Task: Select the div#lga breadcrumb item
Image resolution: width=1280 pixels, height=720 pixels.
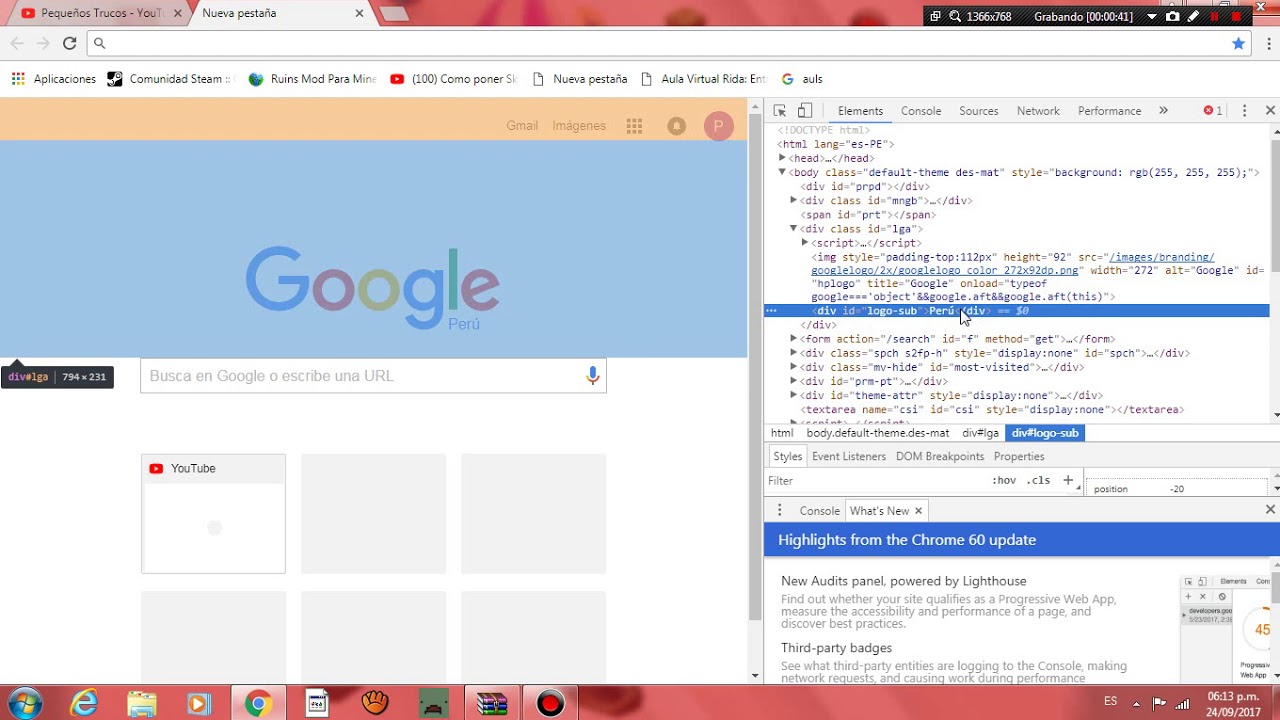Action: [x=980, y=433]
